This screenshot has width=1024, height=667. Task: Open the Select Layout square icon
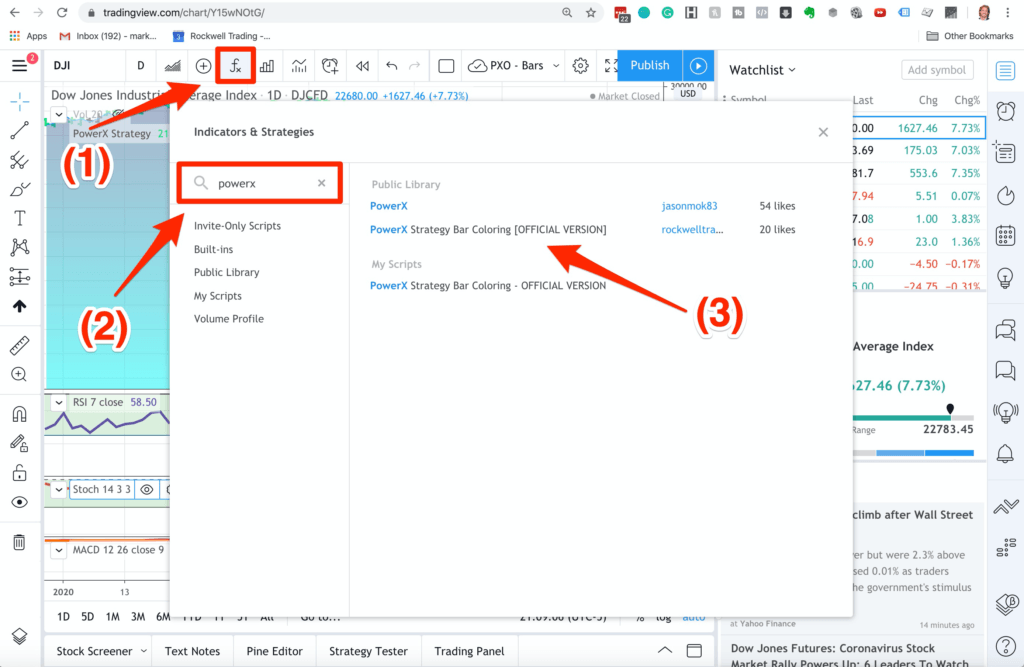click(446, 66)
